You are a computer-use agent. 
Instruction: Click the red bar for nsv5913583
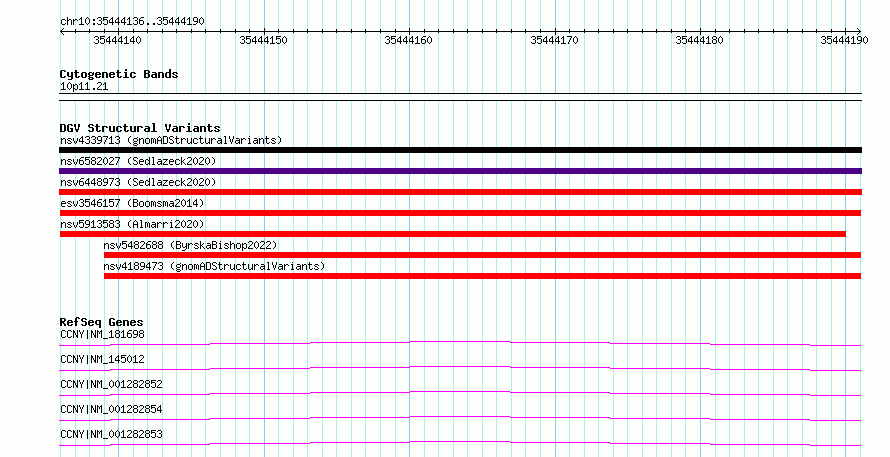[452, 234]
